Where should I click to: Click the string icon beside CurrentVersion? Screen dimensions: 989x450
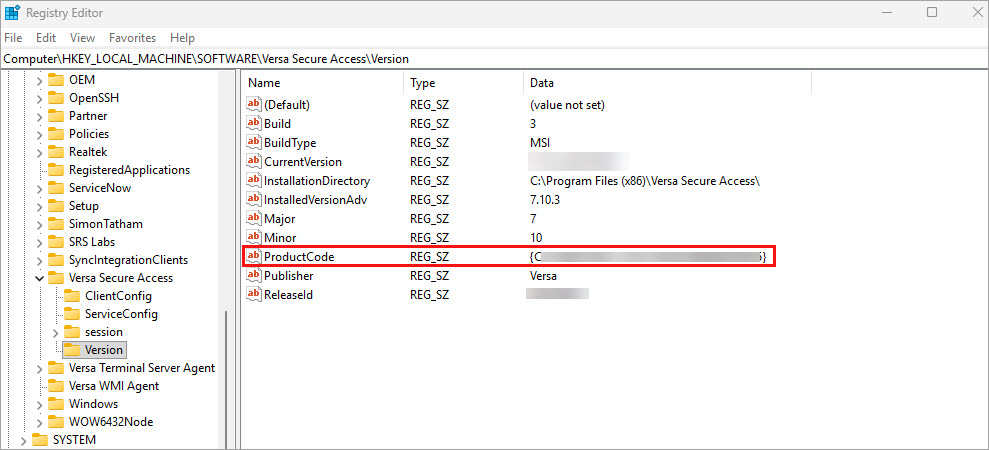pyautogui.click(x=254, y=162)
